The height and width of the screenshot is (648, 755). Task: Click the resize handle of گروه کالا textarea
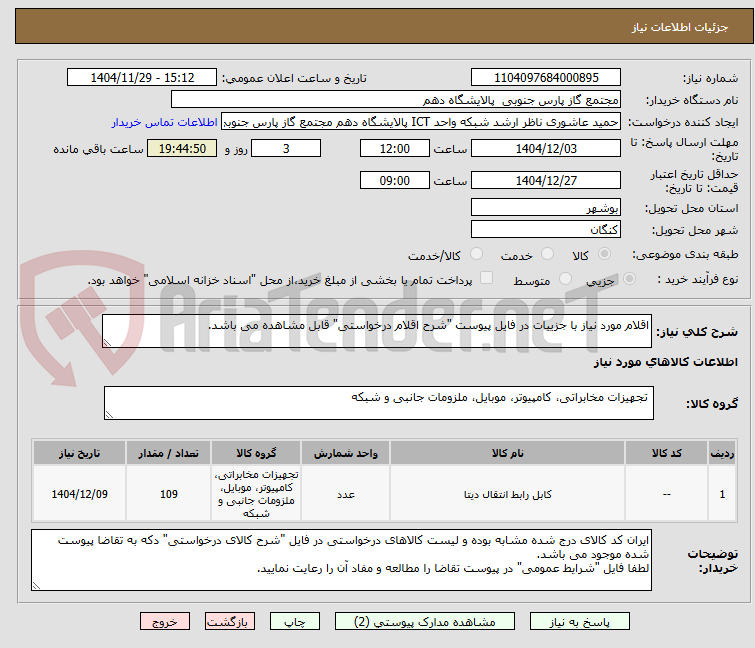[109, 415]
